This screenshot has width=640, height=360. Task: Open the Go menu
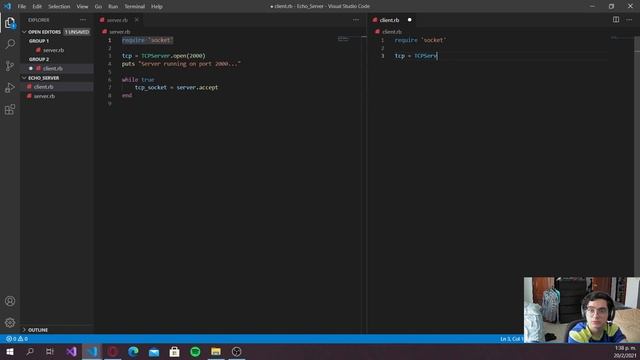pos(98,7)
